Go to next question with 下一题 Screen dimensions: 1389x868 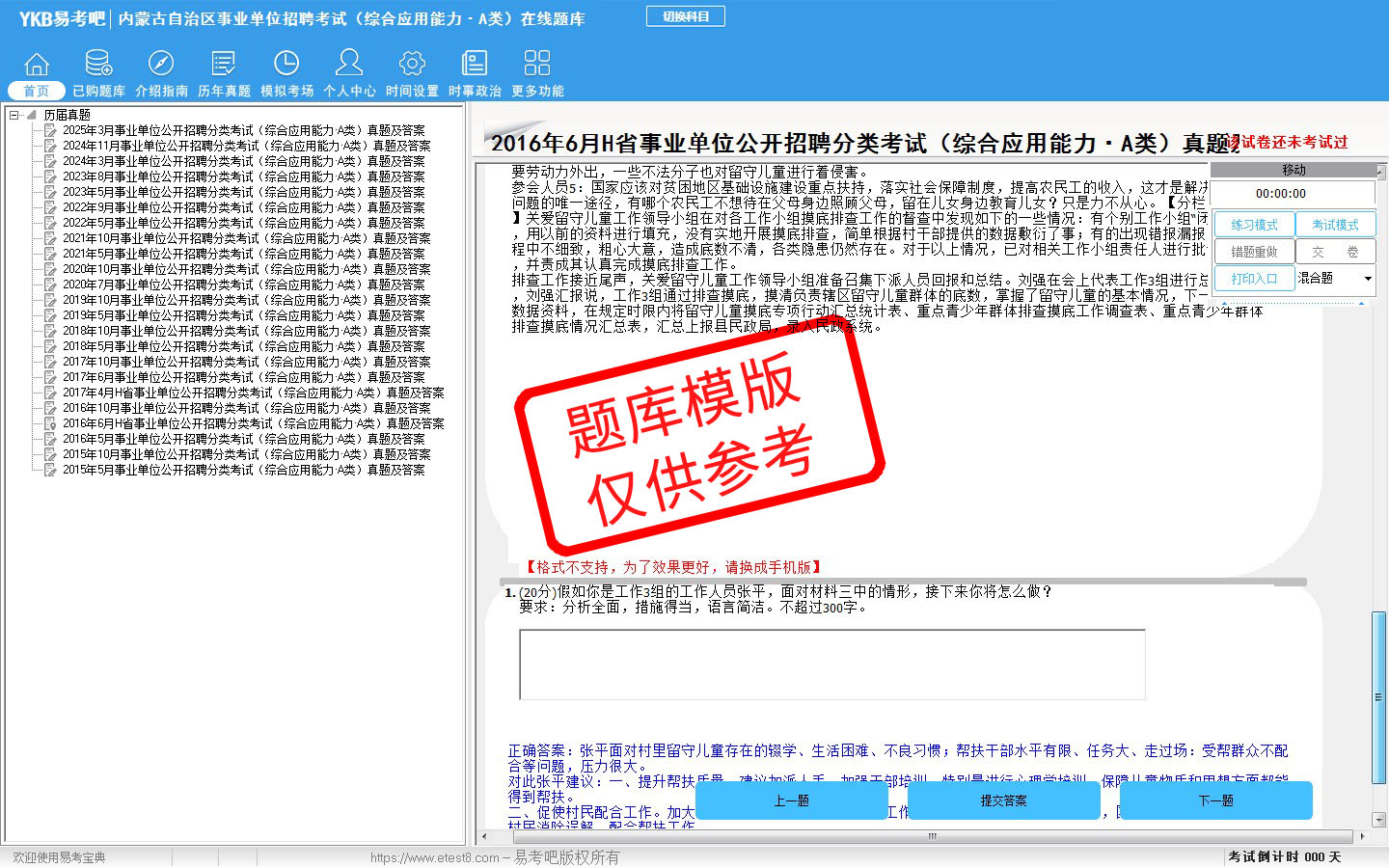(1215, 800)
